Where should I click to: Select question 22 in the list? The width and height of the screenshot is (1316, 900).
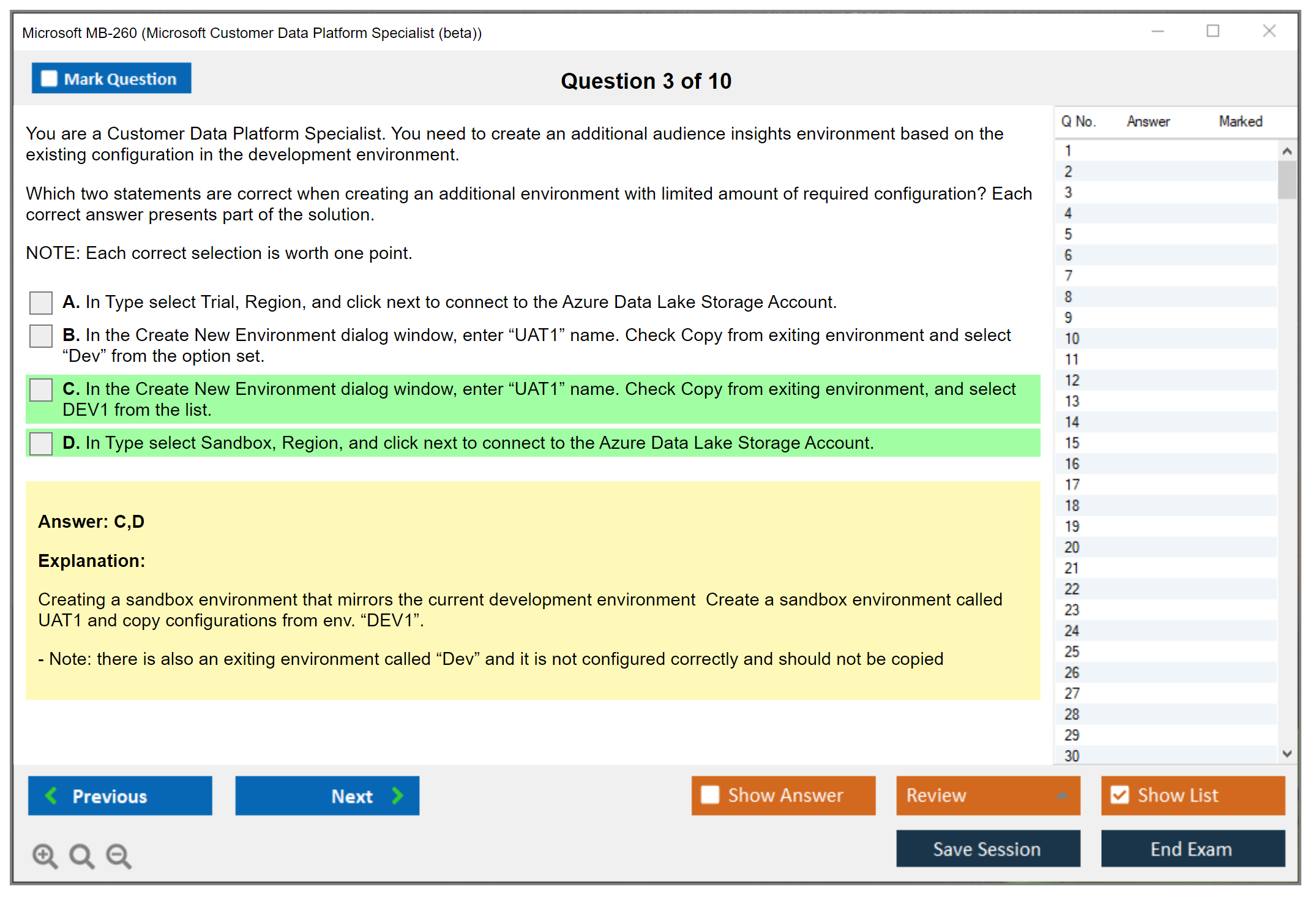pyautogui.click(x=1072, y=589)
